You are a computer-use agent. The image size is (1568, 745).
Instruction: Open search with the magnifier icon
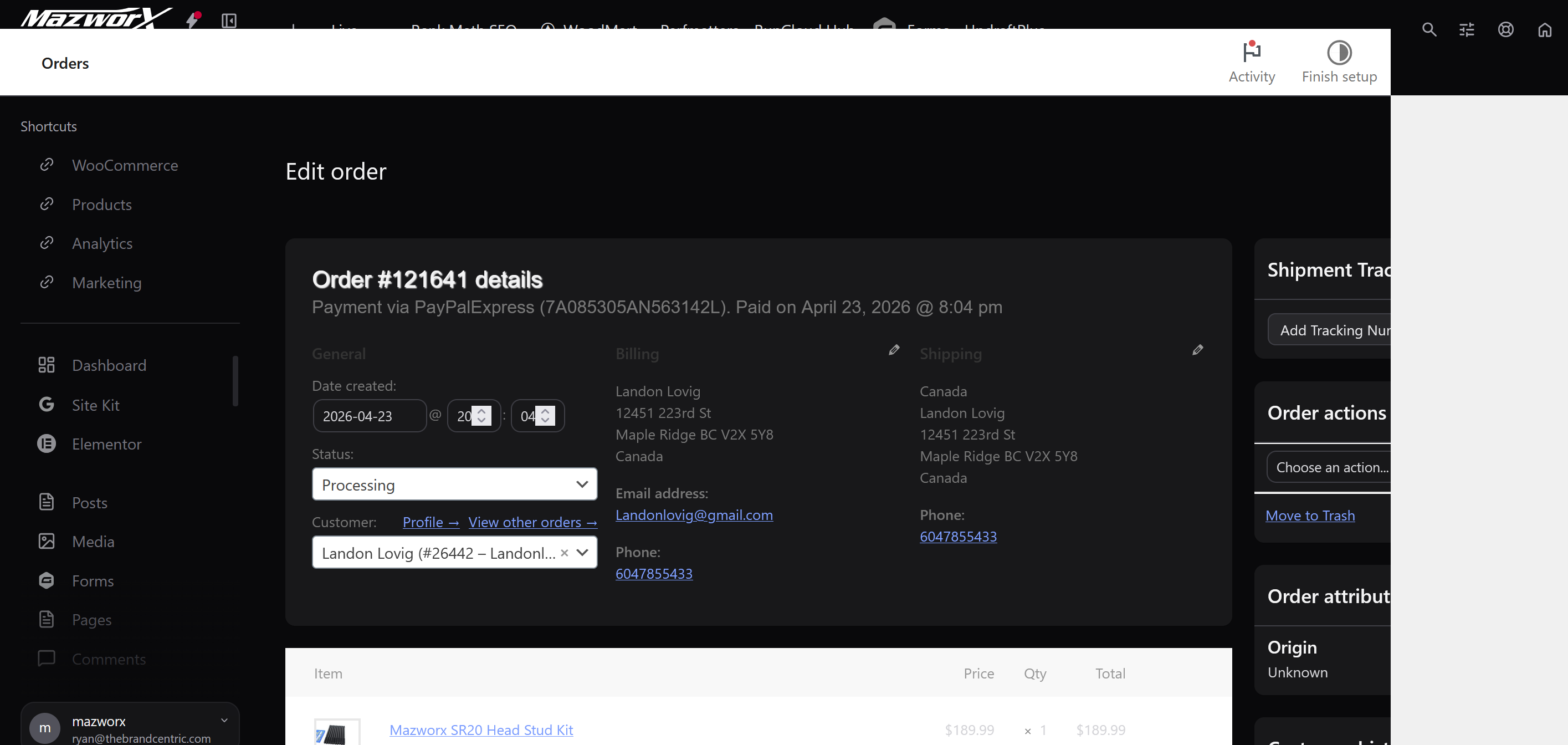1428,29
